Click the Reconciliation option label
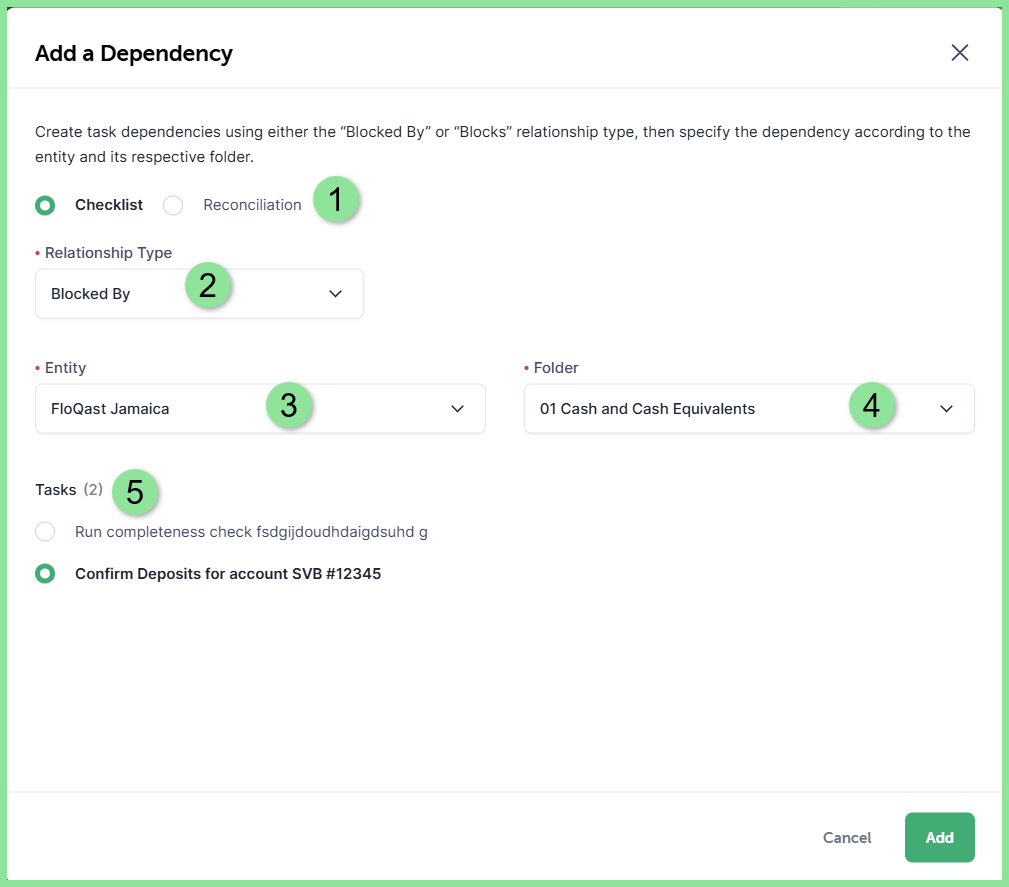Viewport: 1009px width, 887px height. click(x=252, y=205)
